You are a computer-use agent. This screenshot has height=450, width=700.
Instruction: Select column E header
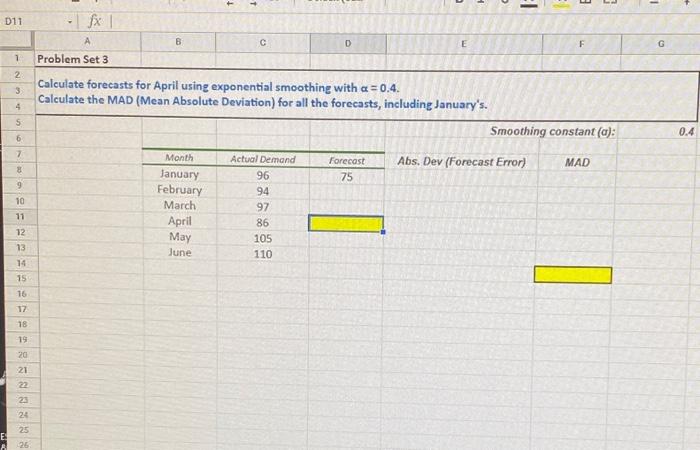[x=464, y=44]
